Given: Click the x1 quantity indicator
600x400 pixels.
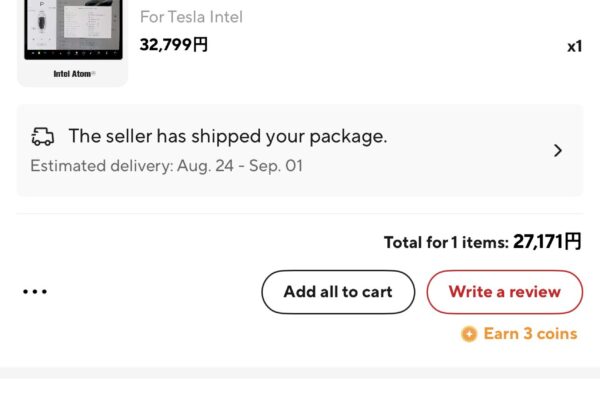Looking at the screenshot, I should [574, 46].
